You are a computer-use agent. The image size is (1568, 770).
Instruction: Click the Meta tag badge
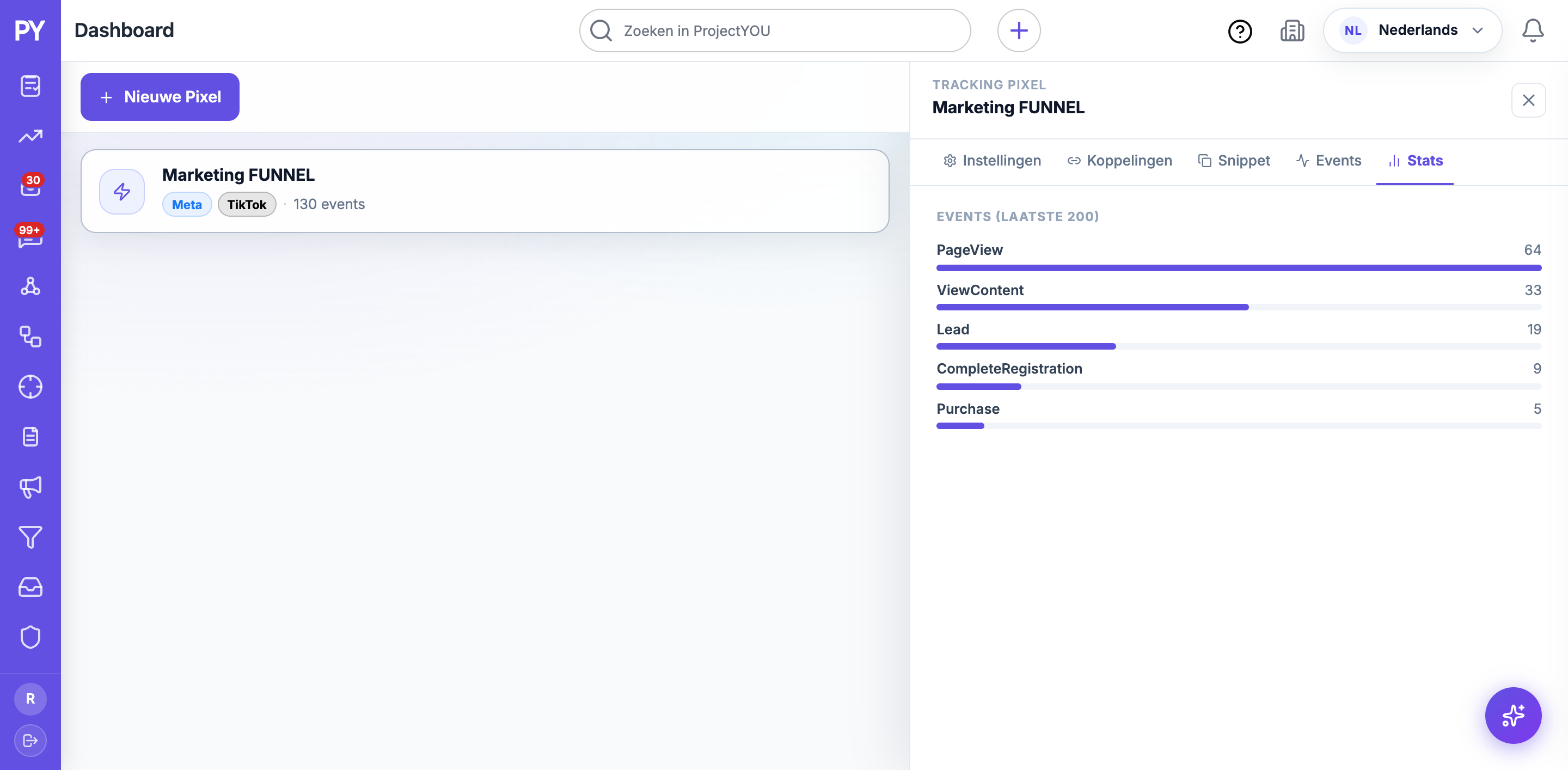point(186,204)
